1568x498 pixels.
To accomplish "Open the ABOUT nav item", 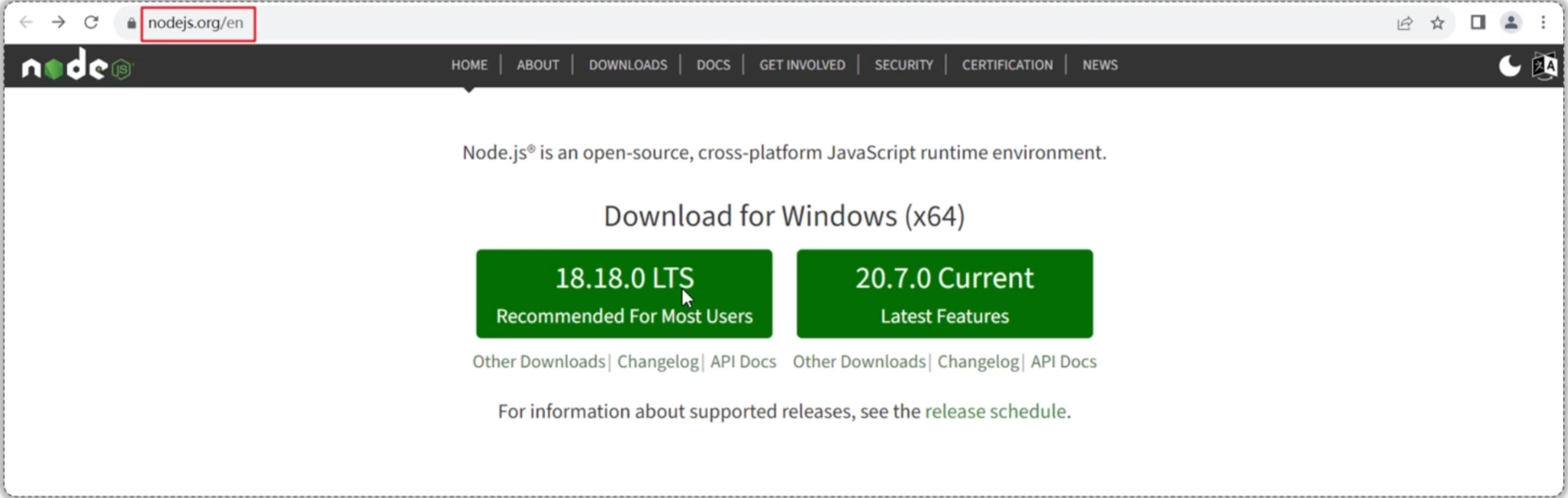I will tap(538, 65).
